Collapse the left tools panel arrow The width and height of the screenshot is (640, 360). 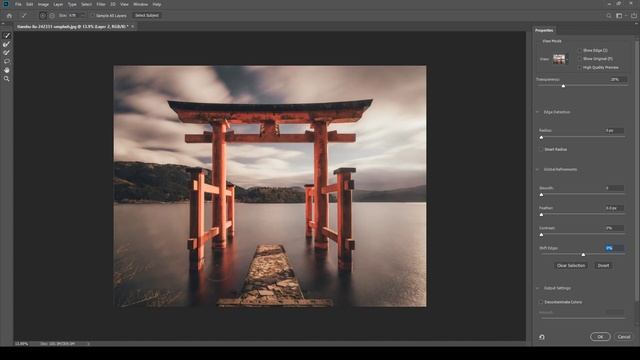click(x=3, y=23)
